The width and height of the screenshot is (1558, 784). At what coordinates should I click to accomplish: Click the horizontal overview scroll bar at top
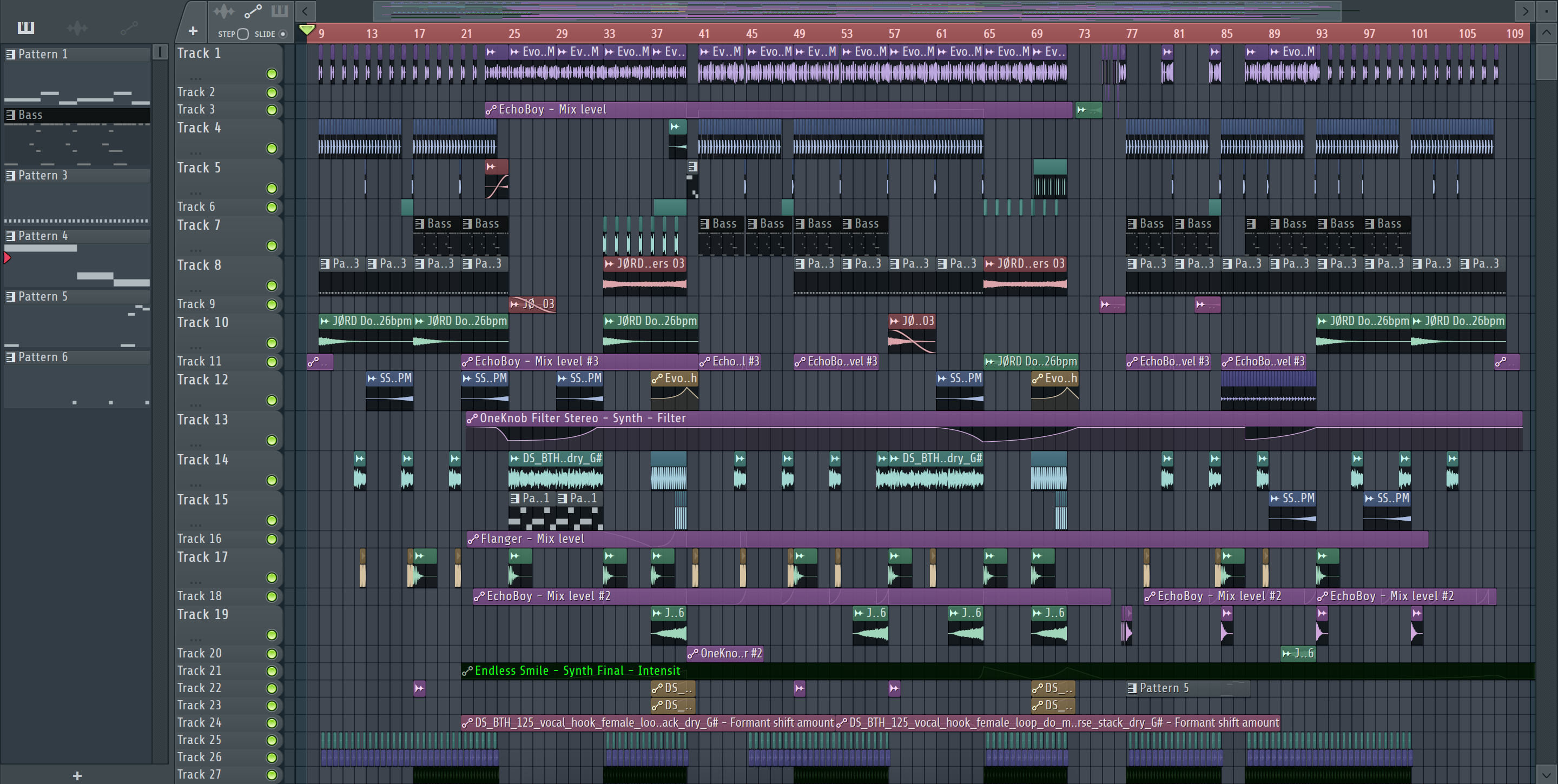tap(857, 10)
